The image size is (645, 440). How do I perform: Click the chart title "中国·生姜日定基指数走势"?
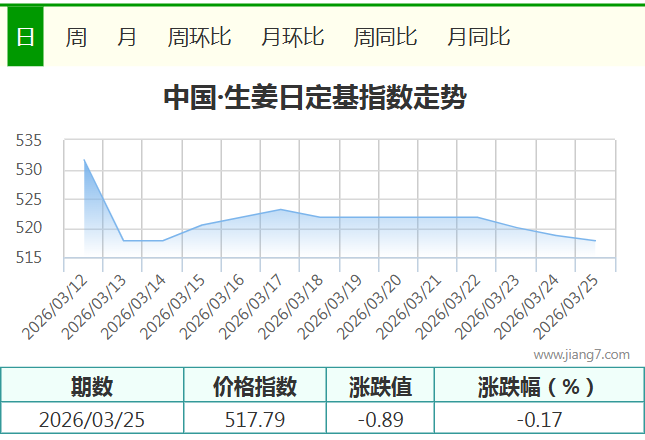[313, 98]
